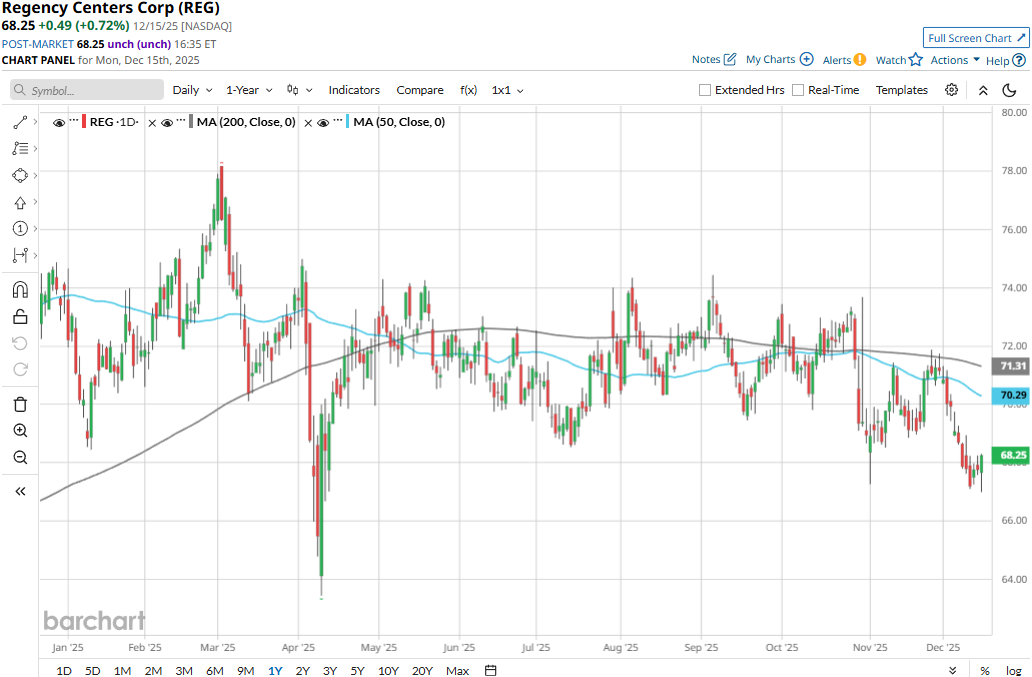The width and height of the screenshot is (1032, 677).
Task: Open the f(x) expressions menu
Action: 468,90
